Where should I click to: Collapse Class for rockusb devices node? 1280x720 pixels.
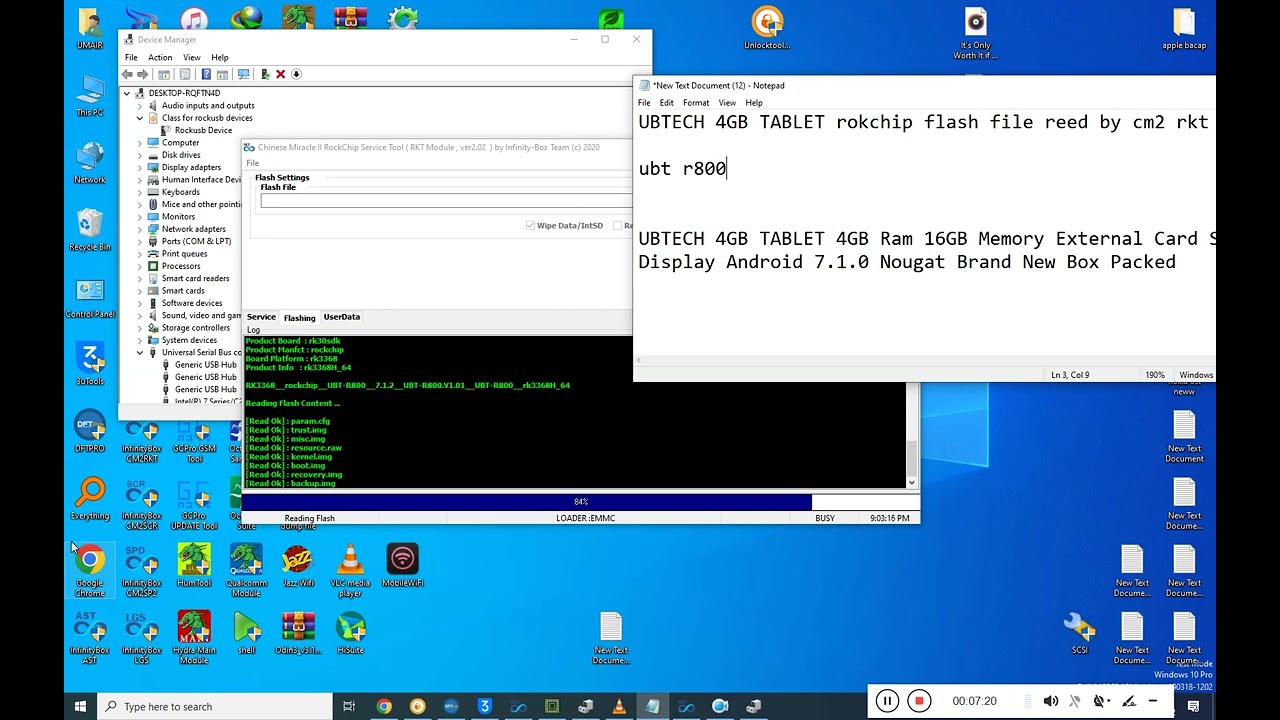coord(140,118)
